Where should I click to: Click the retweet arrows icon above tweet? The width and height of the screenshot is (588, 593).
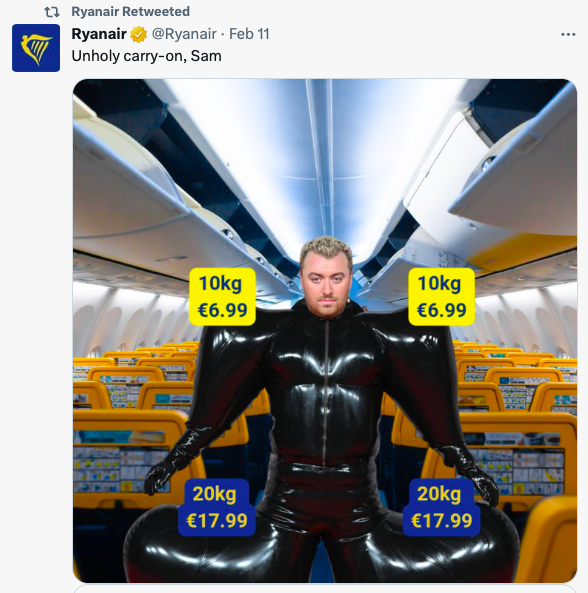[52, 12]
